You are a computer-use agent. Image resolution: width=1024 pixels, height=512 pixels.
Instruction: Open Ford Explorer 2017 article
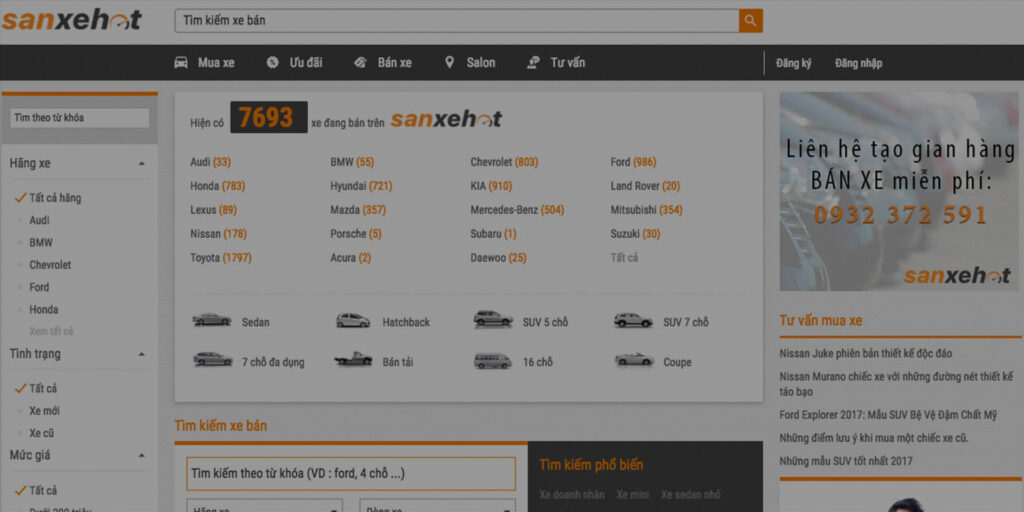point(888,415)
